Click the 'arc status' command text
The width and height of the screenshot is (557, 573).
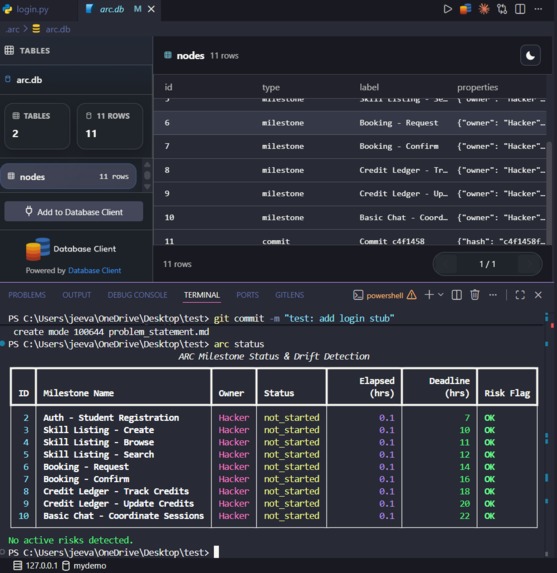point(239,344)
